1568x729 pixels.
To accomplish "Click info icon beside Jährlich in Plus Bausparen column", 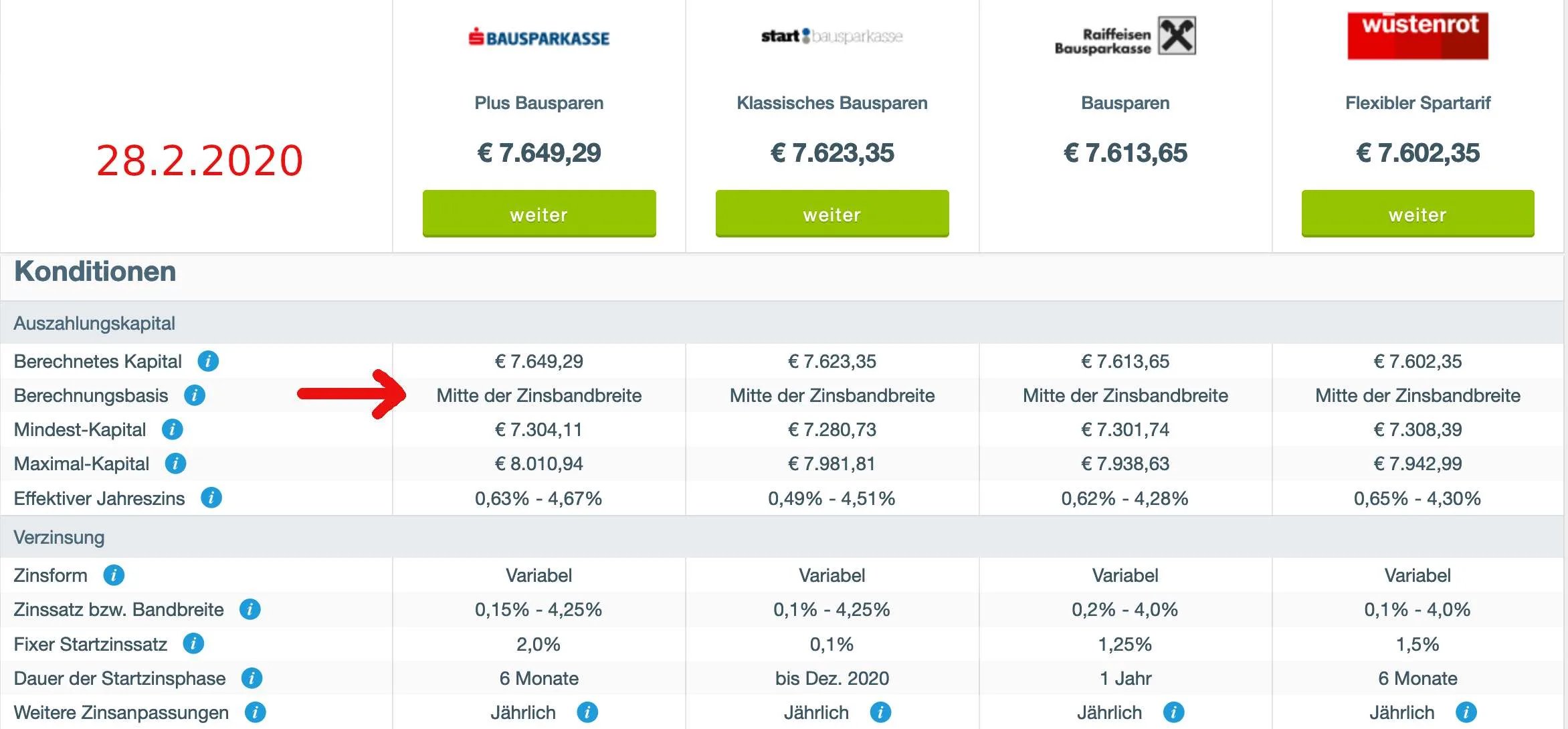I will click(587, 712).
